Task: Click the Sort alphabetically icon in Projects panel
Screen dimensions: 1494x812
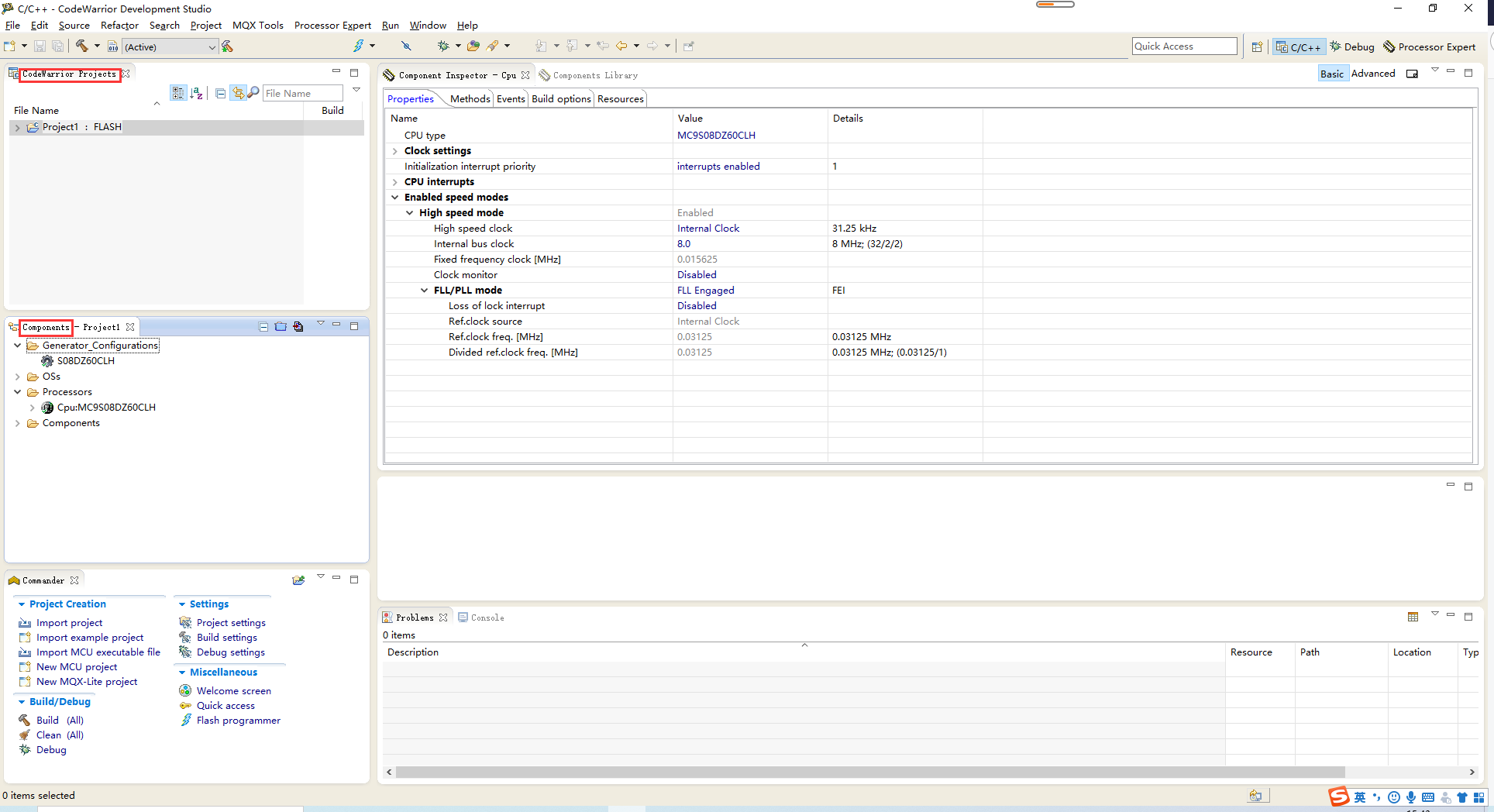Action: 197,93
